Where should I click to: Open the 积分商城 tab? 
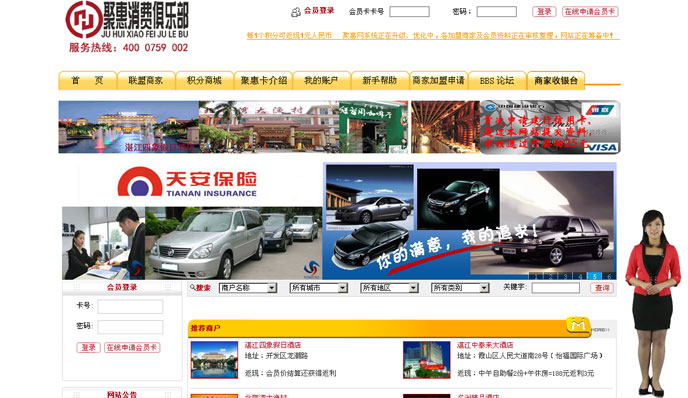(204, 80)
